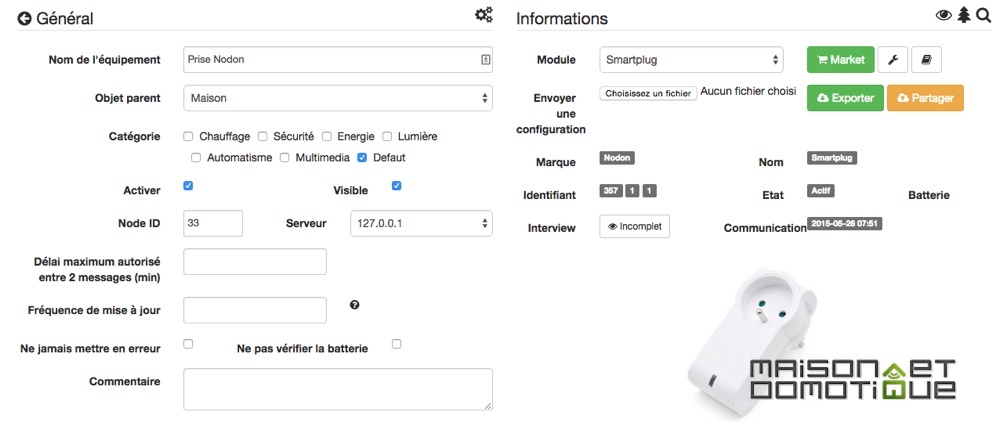Expand the Serveur 127.0.0.1 dropdown
The height and width of the screenshot is (434, 1000).
(422, 224)
